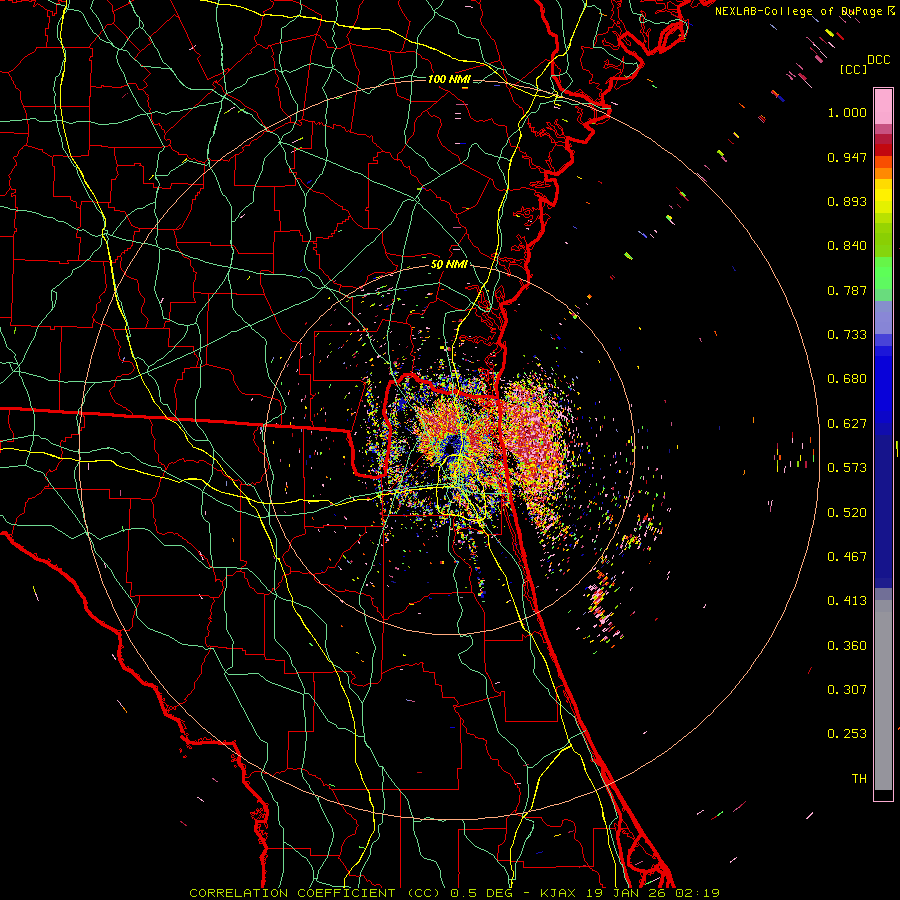Click the 0.413 legend value
900x900 pixels.
847,601
